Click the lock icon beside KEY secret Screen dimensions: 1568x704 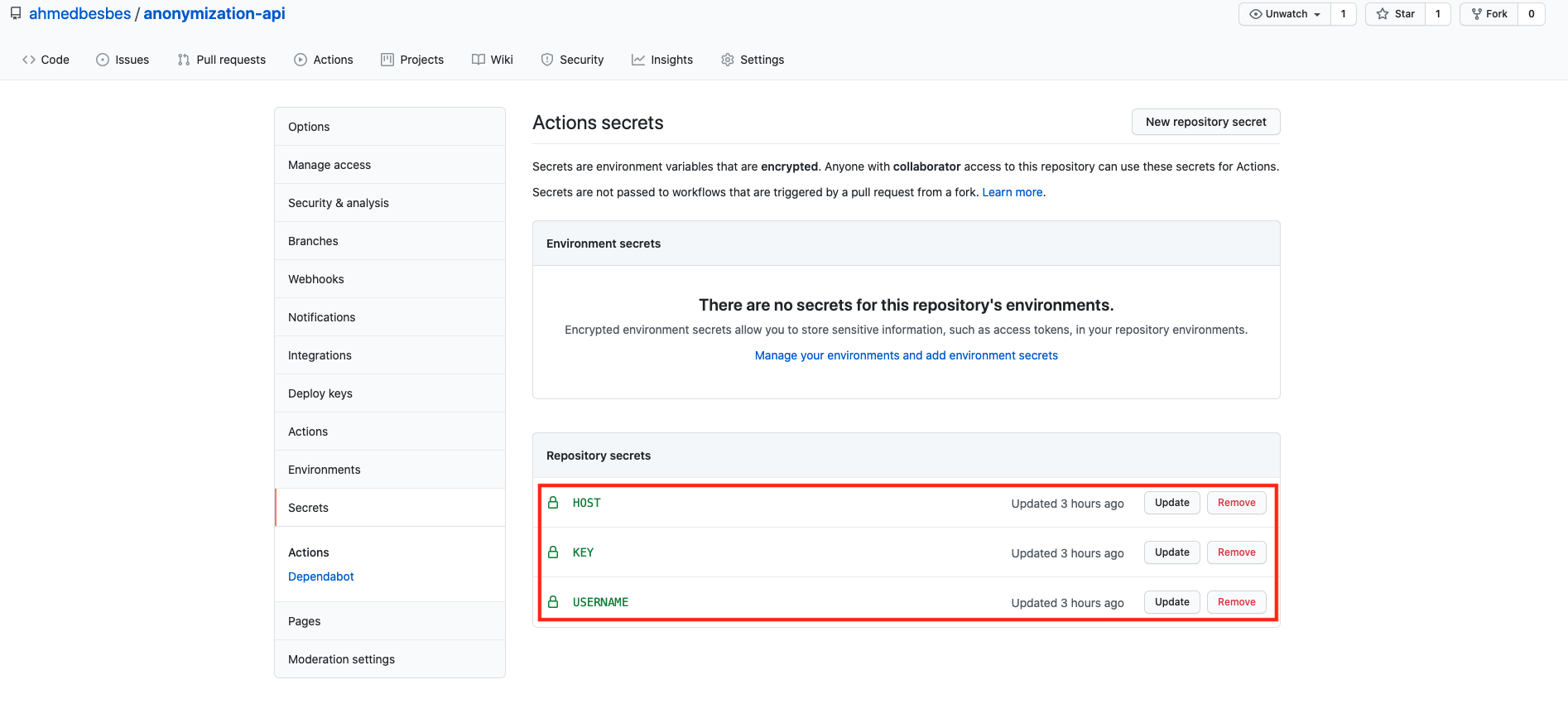tap(553, 552)
